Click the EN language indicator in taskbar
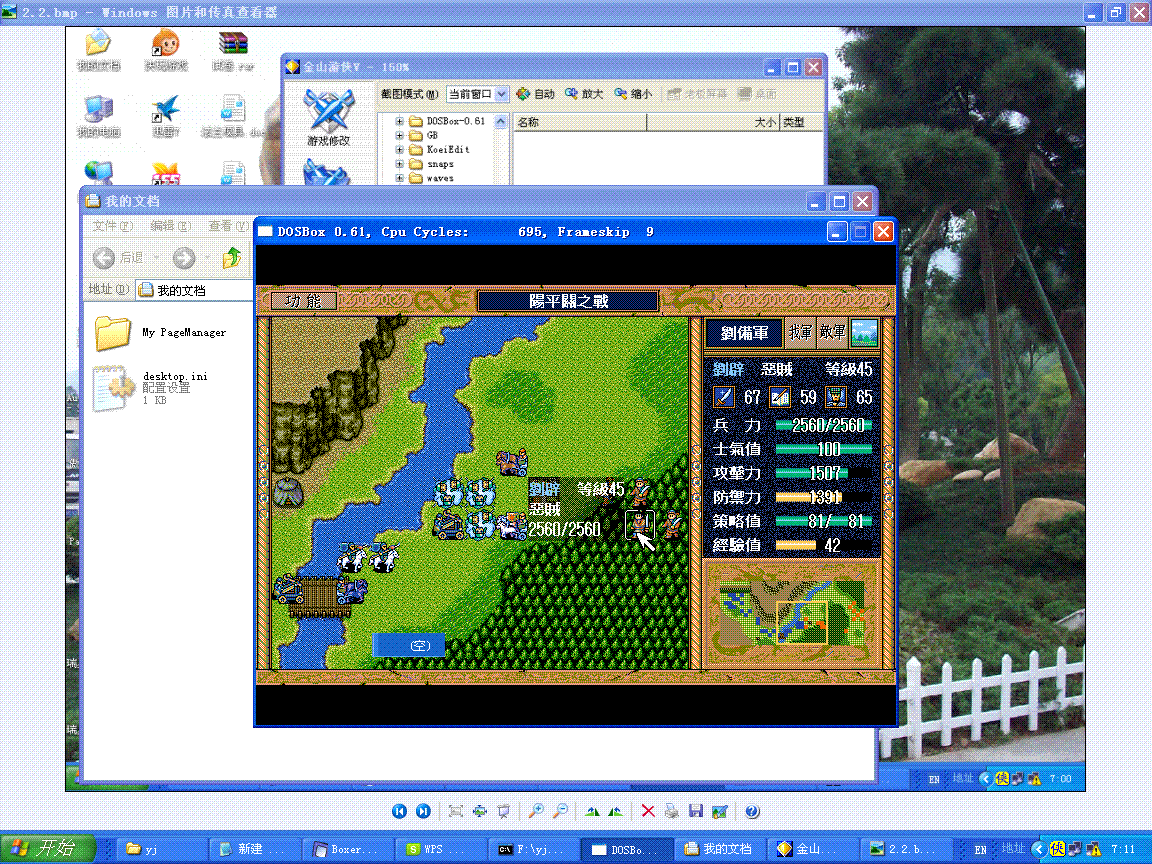The height and width of the screenshot is (864, 1152). click(981, 849)
